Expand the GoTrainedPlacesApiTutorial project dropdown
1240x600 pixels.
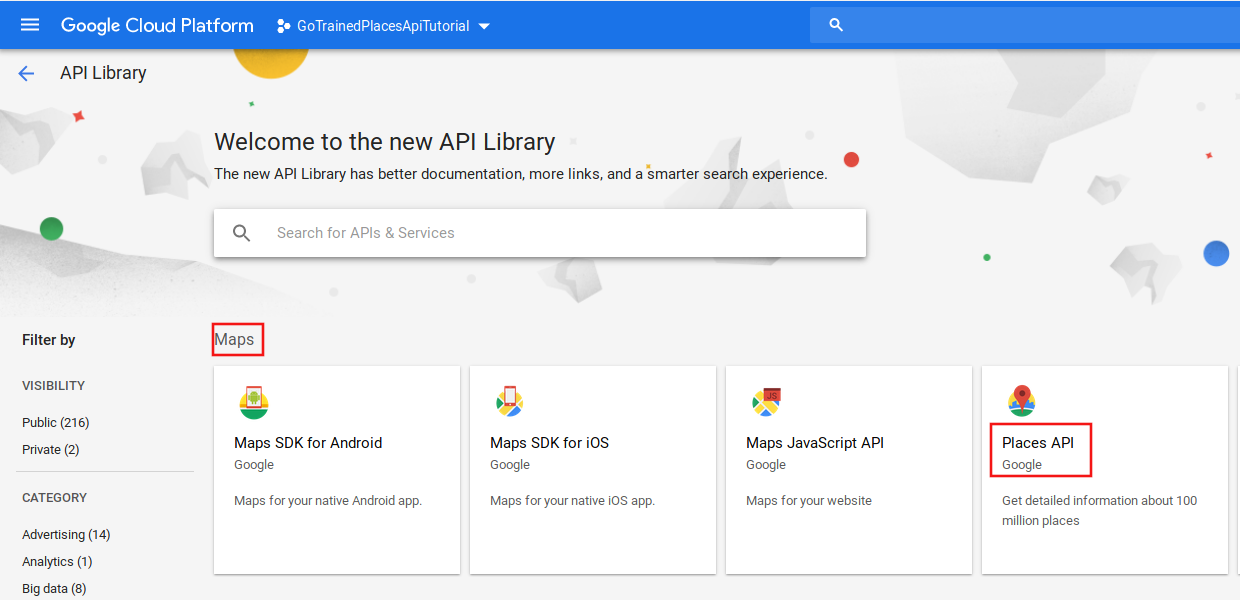click(484, 26)
